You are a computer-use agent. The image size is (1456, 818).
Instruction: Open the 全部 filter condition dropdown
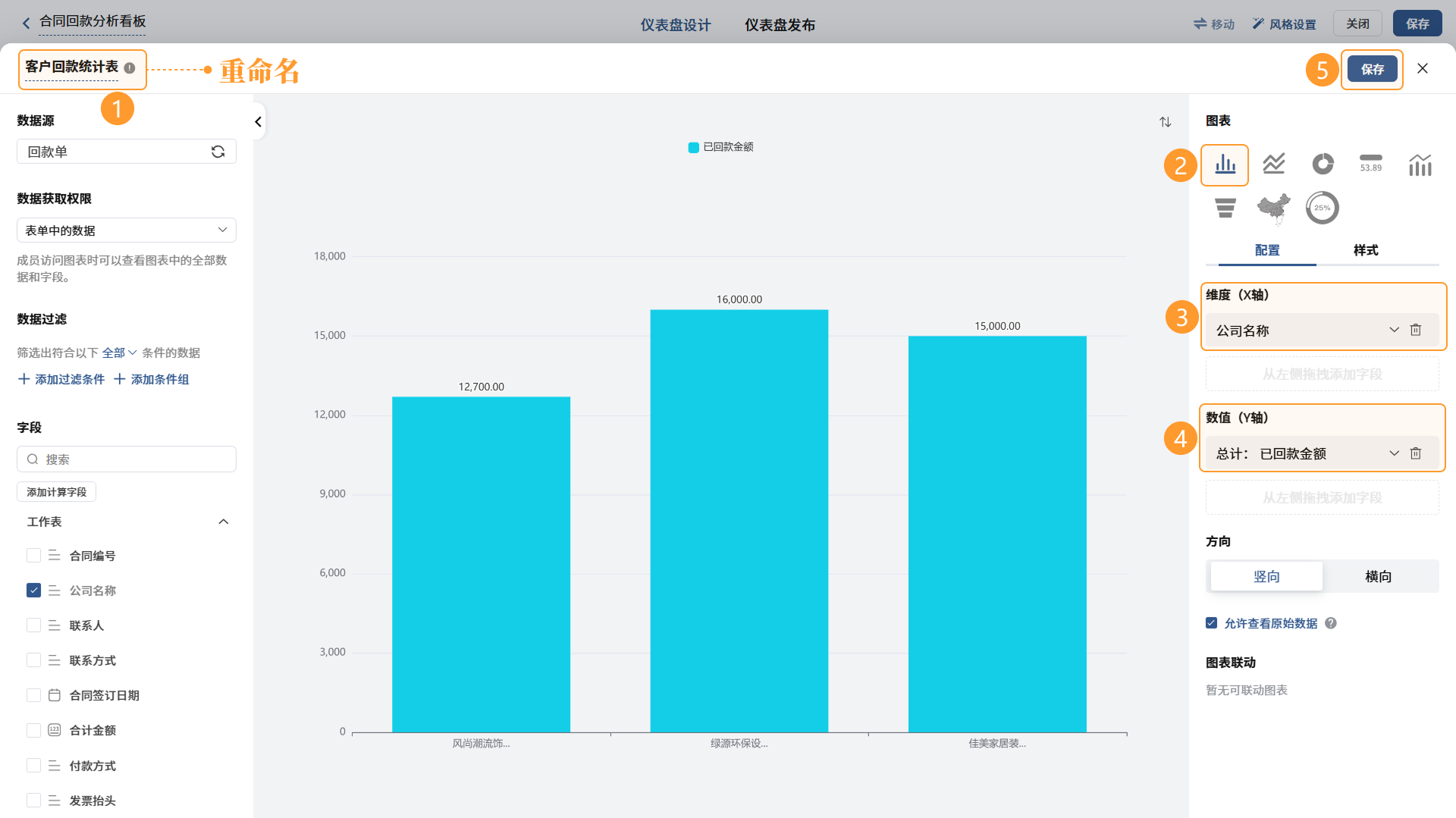[x=119, y=353]
